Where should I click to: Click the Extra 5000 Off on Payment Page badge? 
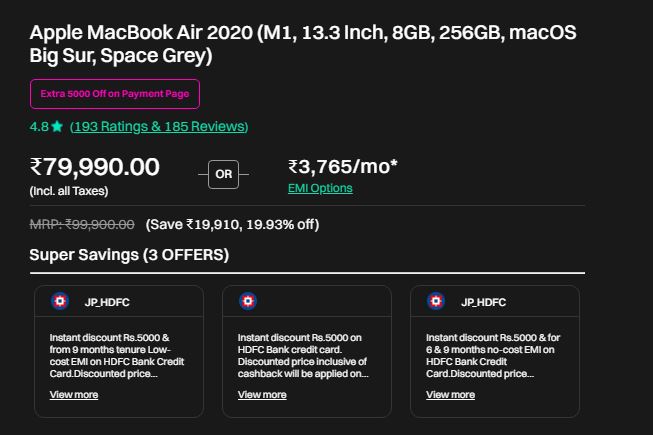tap(115, 94)
